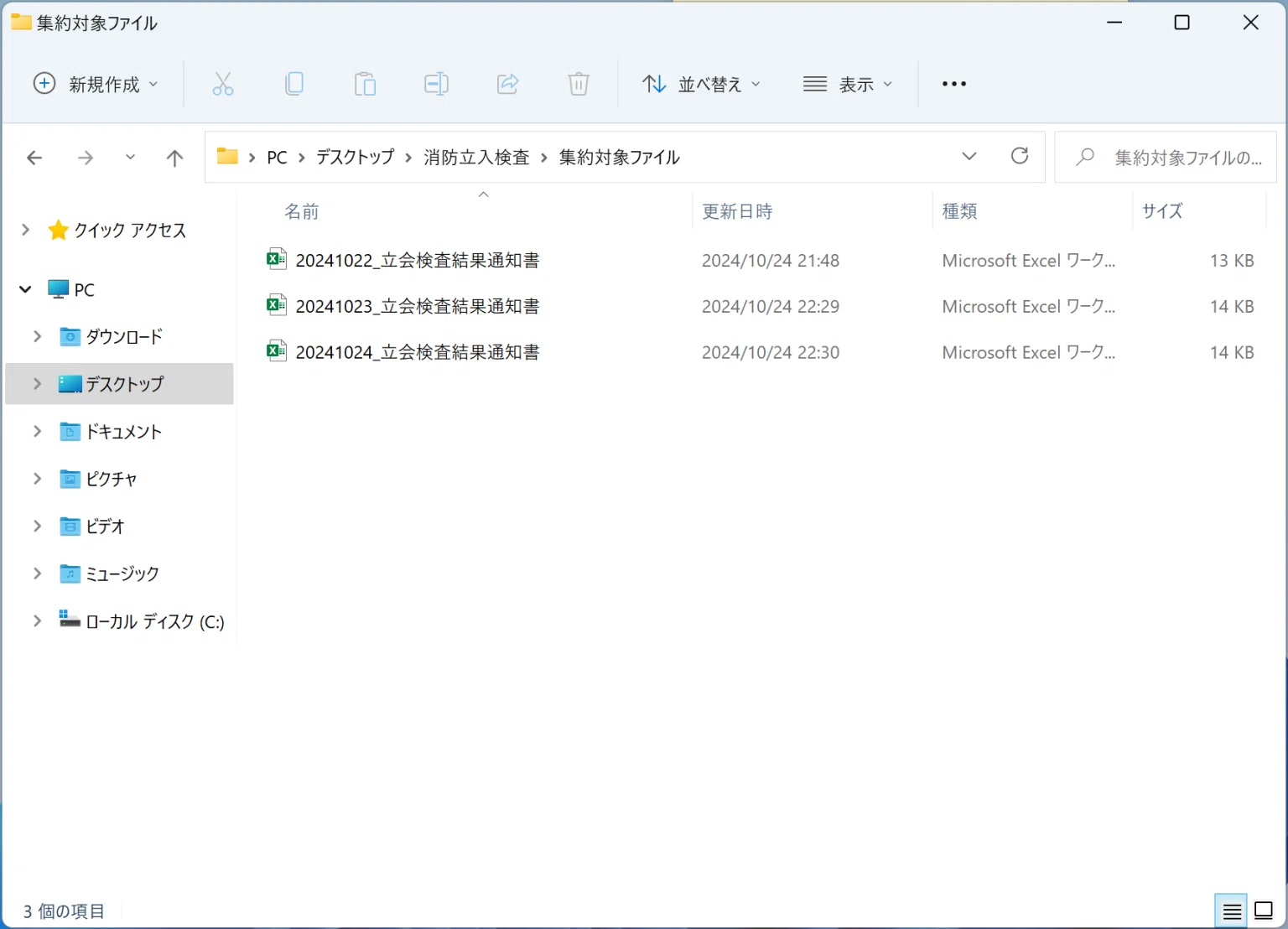Open the 並べ替え sort dropdown
1288x929 pixels.
pos(701,84)
